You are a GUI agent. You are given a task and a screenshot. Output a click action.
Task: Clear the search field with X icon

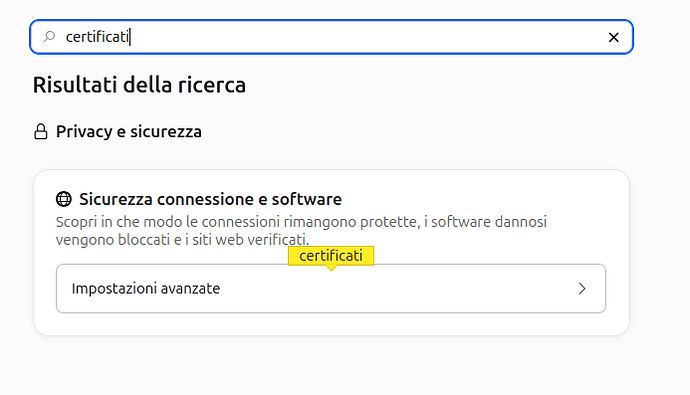(x=613, y=37)
